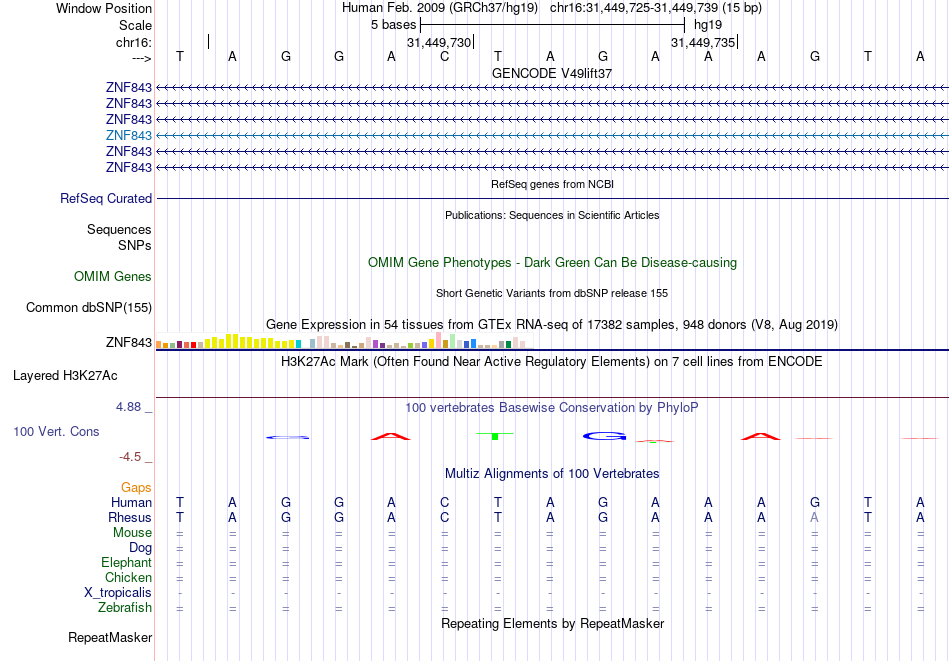Click the 31,449,735 position marker
950x661 pixels.
tap(703, 42)
